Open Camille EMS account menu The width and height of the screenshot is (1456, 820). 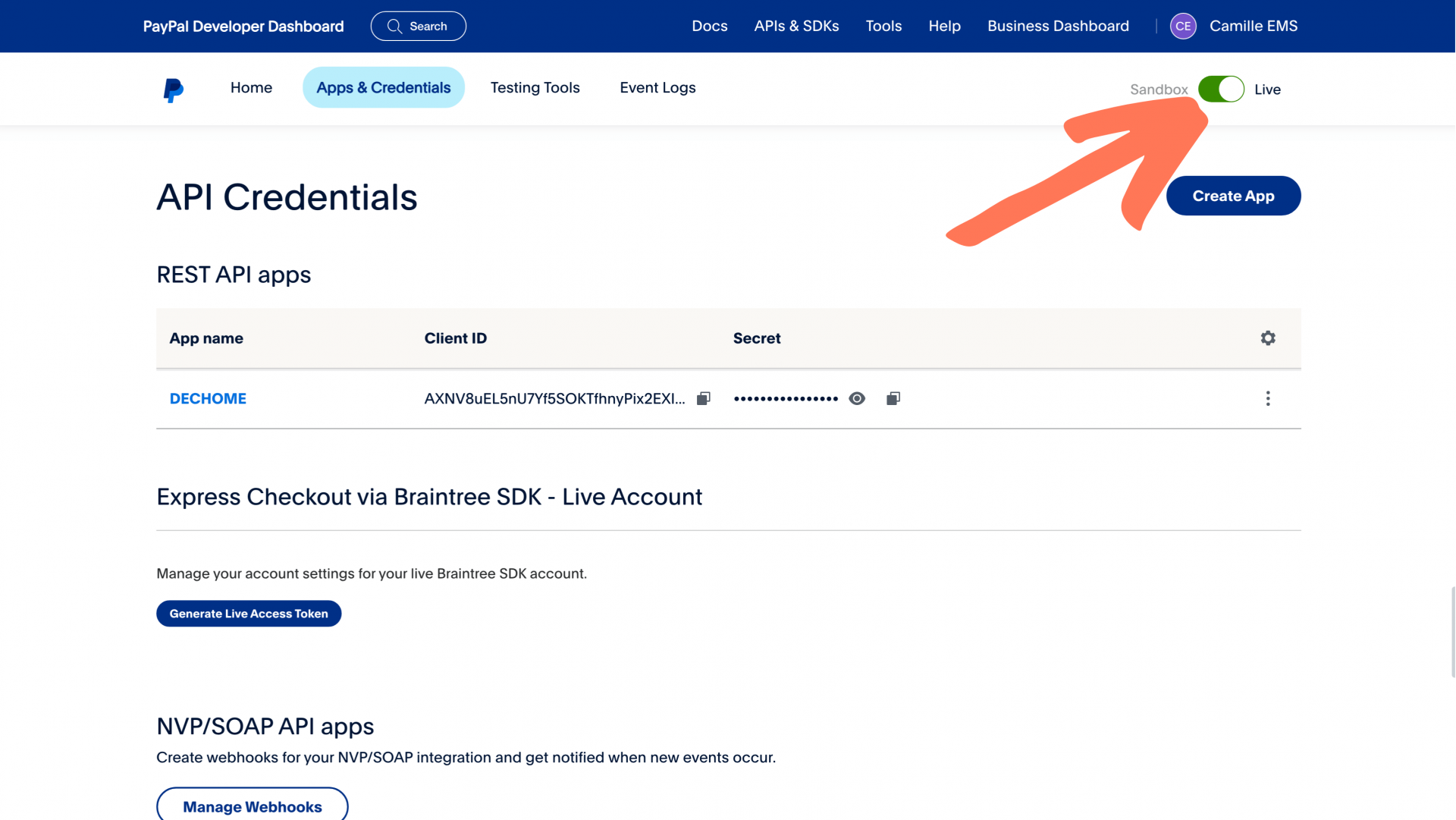point(1254,26)
